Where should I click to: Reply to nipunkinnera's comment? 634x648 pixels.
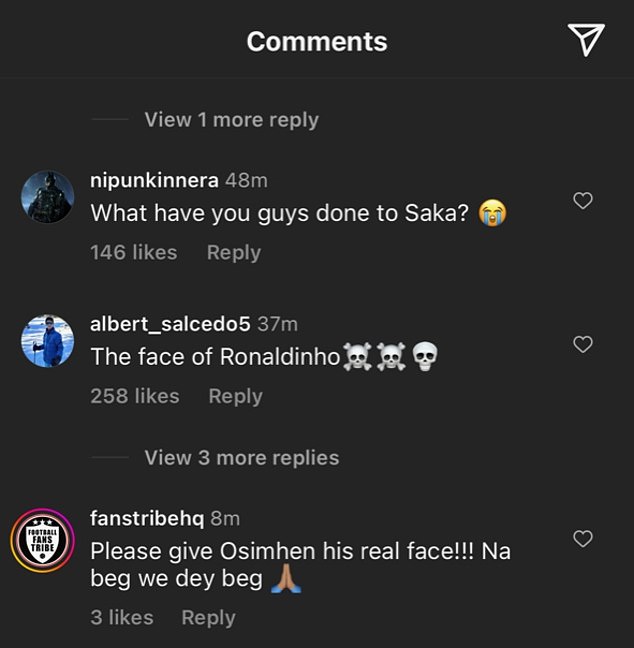coord(234,253)
